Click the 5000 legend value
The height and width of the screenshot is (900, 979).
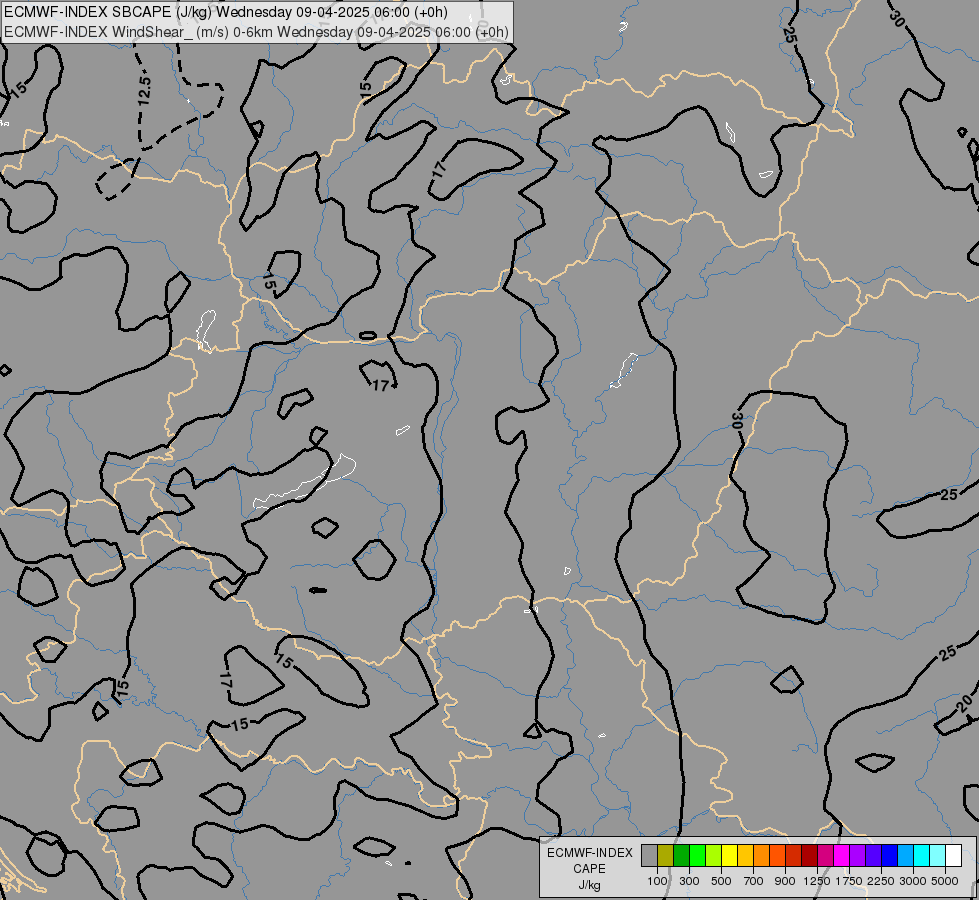(x=945, y=881)
